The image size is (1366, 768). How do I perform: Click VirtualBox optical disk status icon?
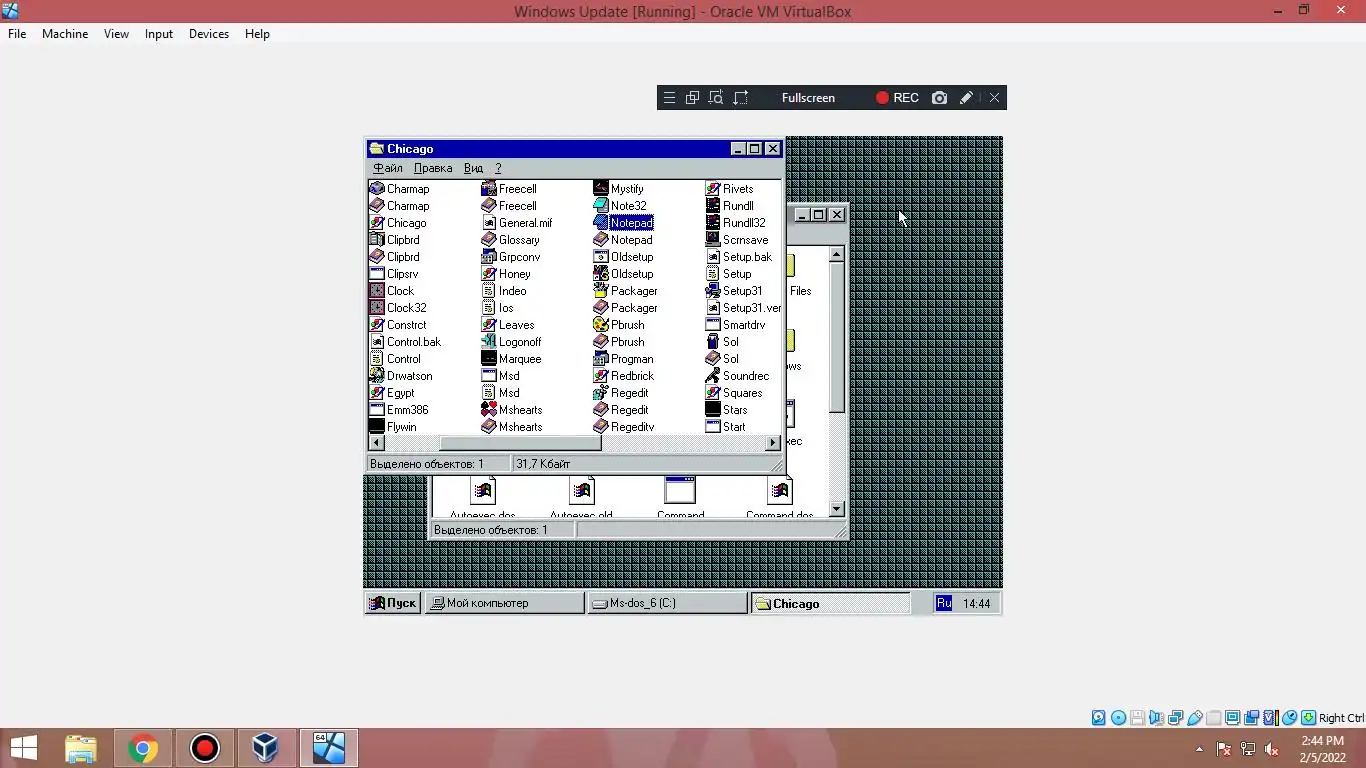(1119, 718)
